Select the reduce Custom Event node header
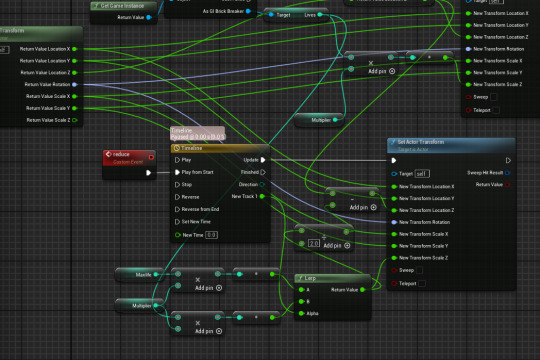Viewport: 540px width, 360px height. [x=129, y=158]
